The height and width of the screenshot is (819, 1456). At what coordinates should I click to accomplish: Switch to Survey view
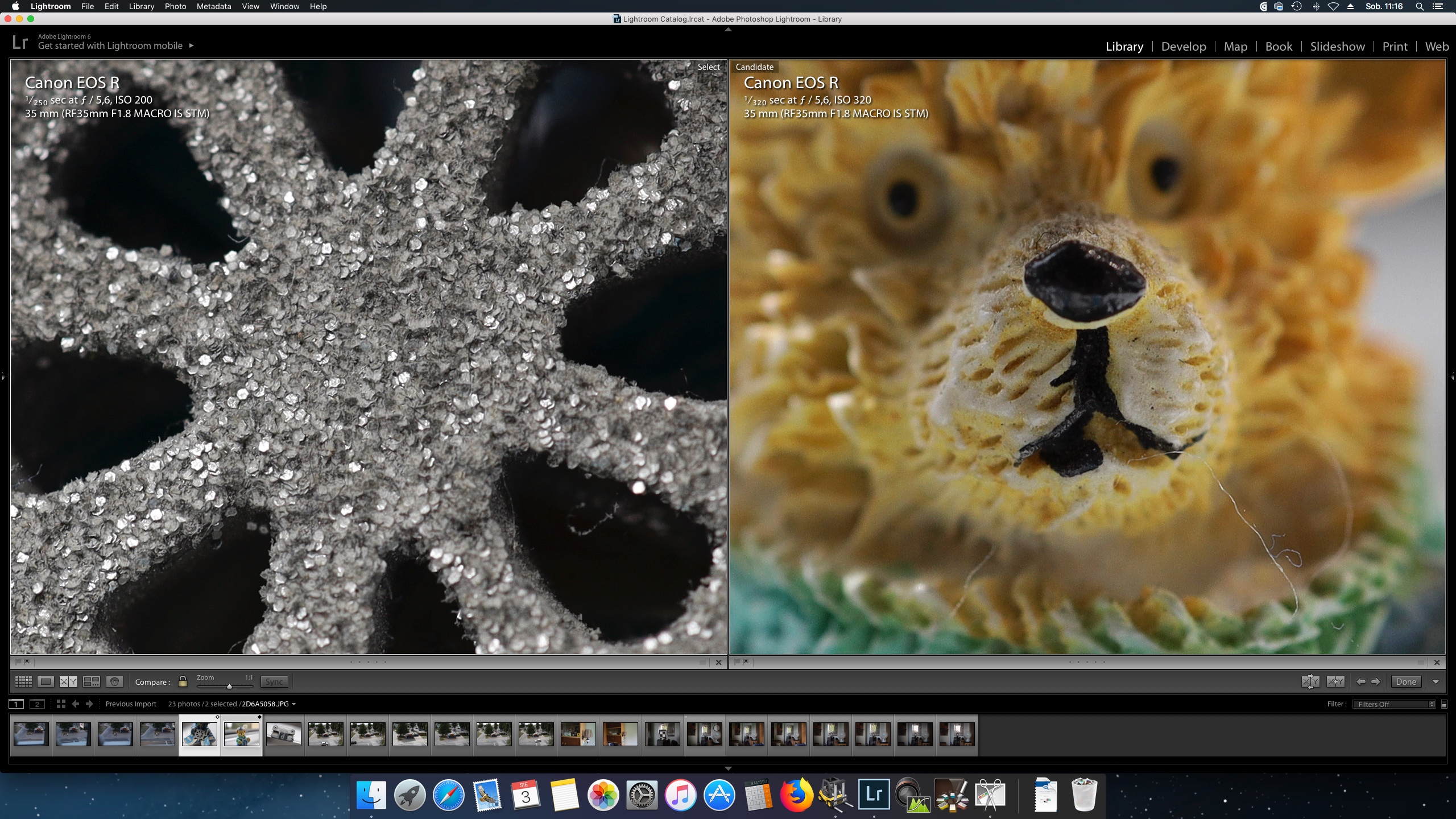(x=92, y=681)
